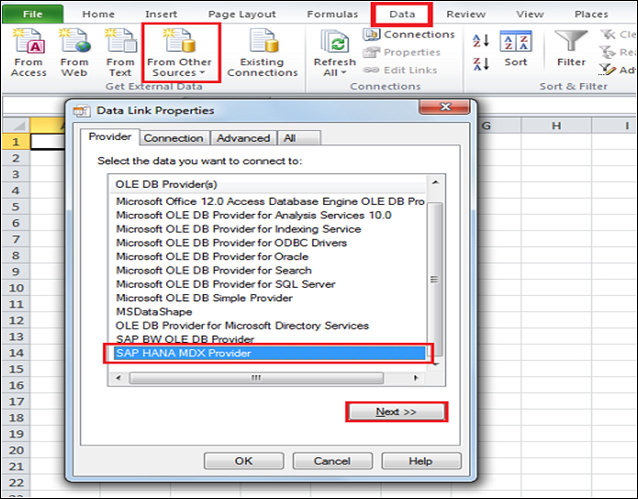Viewport: 638px width, 499px height.
Task: Switch to the Formulas tab
Action: click(x=332, y=14)
